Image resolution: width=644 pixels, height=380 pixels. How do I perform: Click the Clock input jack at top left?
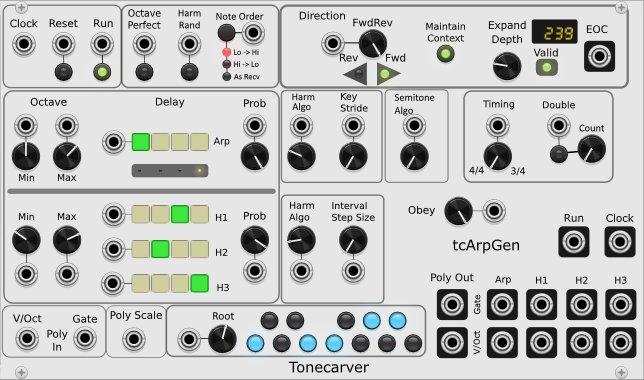tap(23, 44)
